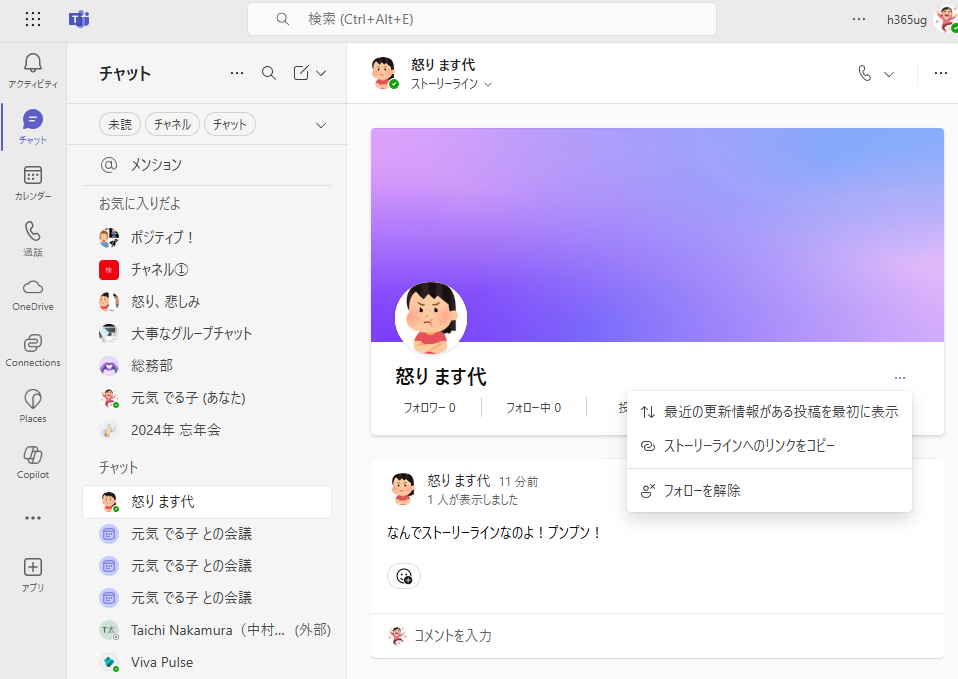This screenshot has width=958, height=679.
Task: Open the 怒り、悲しみ chat
Action: pyautogui.click(x=207, y=301)
